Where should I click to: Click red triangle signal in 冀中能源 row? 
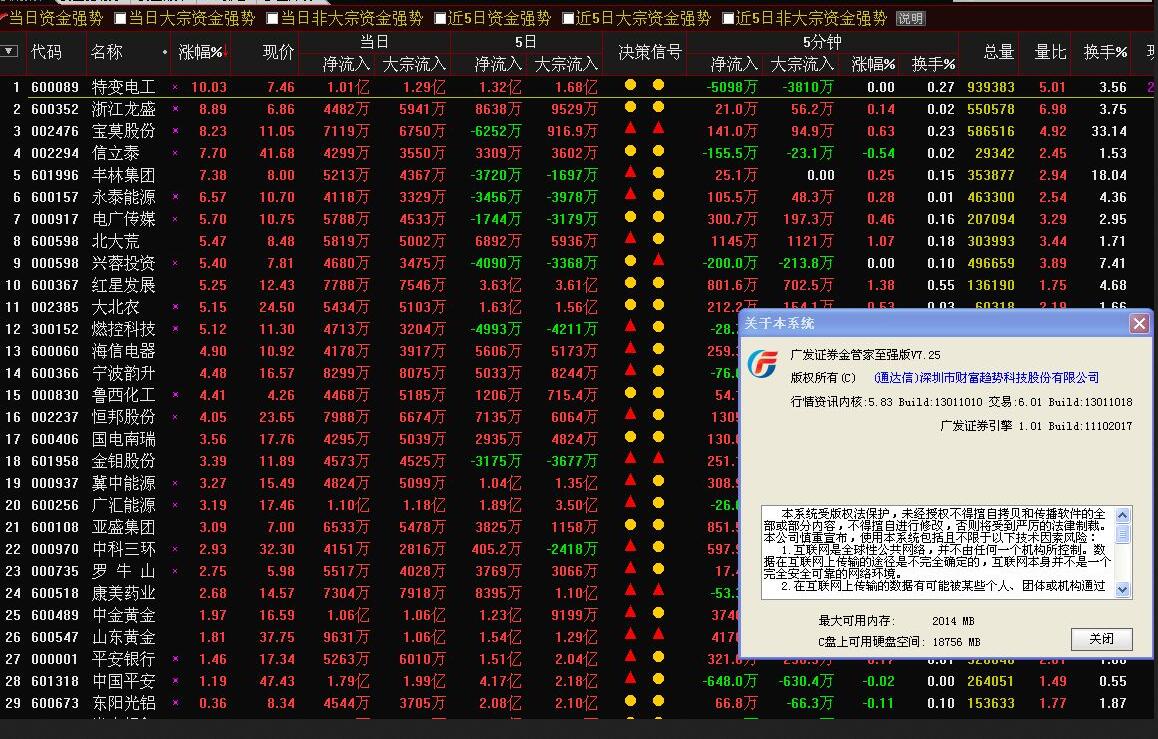pyautogui.click(x=631, y=481)
